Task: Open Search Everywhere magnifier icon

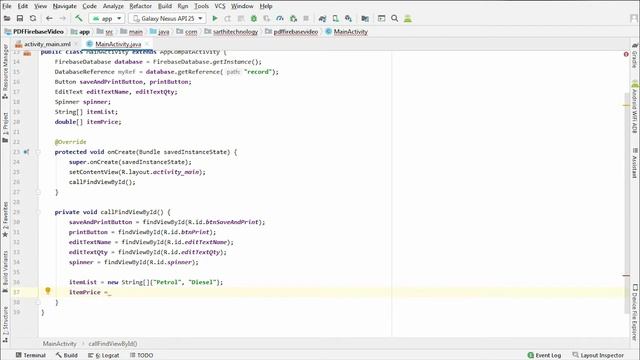Action: tap(395, 18)
